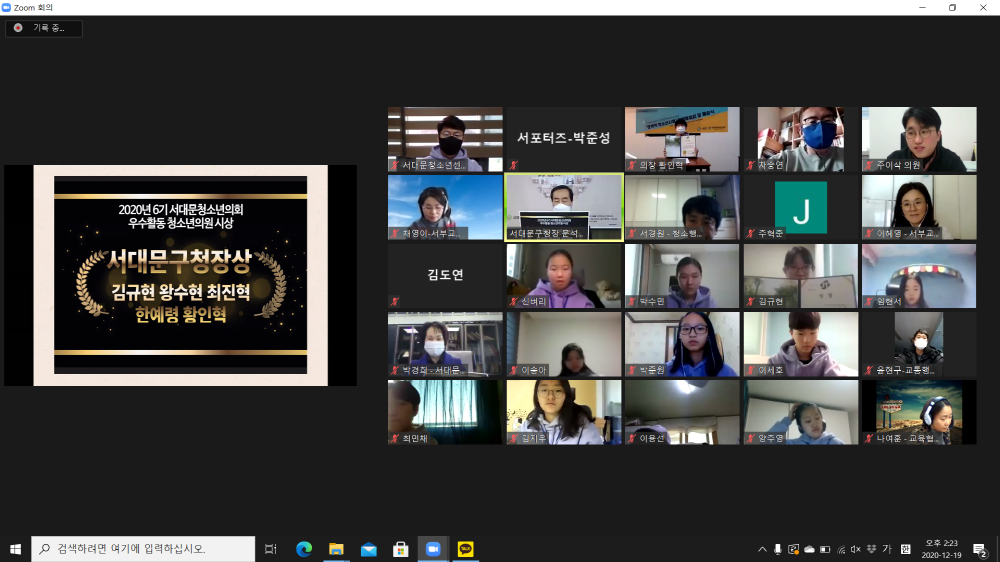Open Zoom from the taskbar
The height and width of the screenshot is (562, 1000).
coord(433,549)
